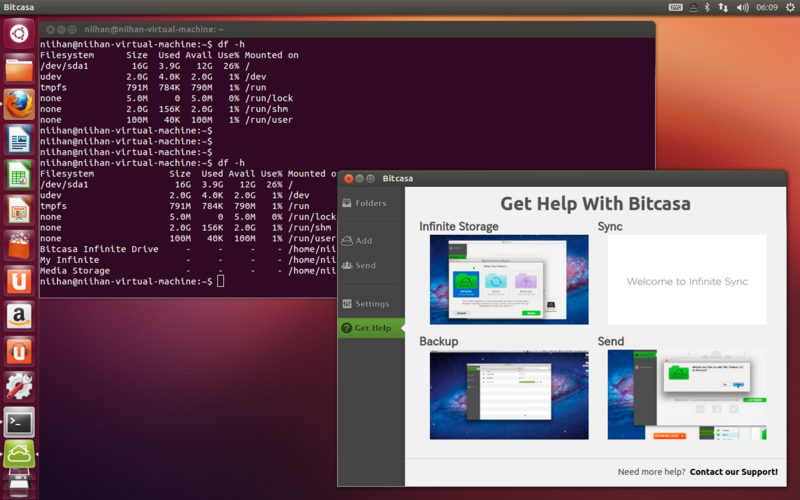This screenshot has width=800, height=500.
Task: Open the Add section label in Bitcasa
Action: click(x=364, y=241)
